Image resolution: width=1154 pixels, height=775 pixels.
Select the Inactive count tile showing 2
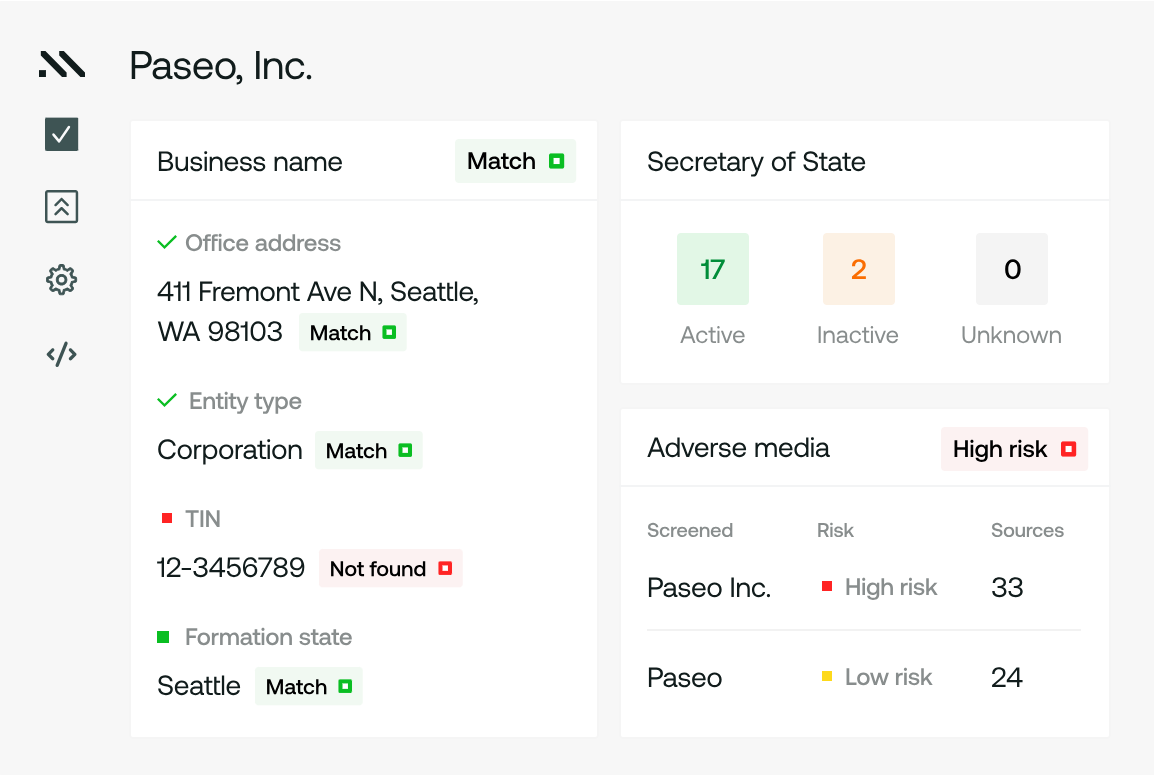(858, 269)
